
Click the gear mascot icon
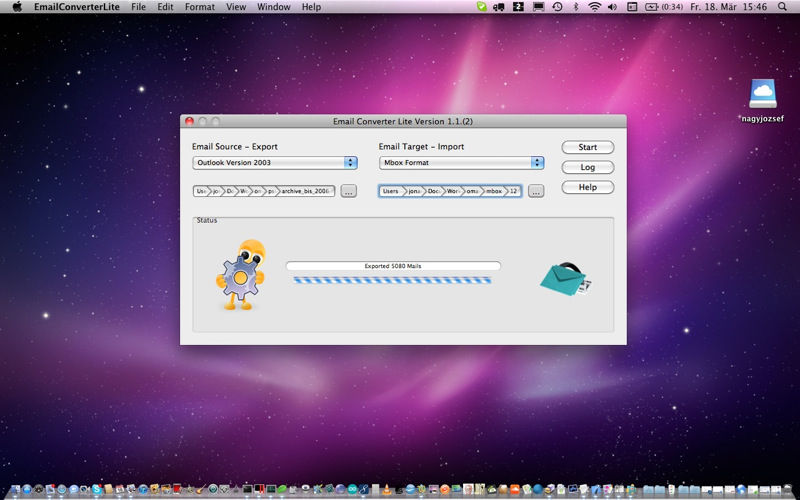coord(241,274)
